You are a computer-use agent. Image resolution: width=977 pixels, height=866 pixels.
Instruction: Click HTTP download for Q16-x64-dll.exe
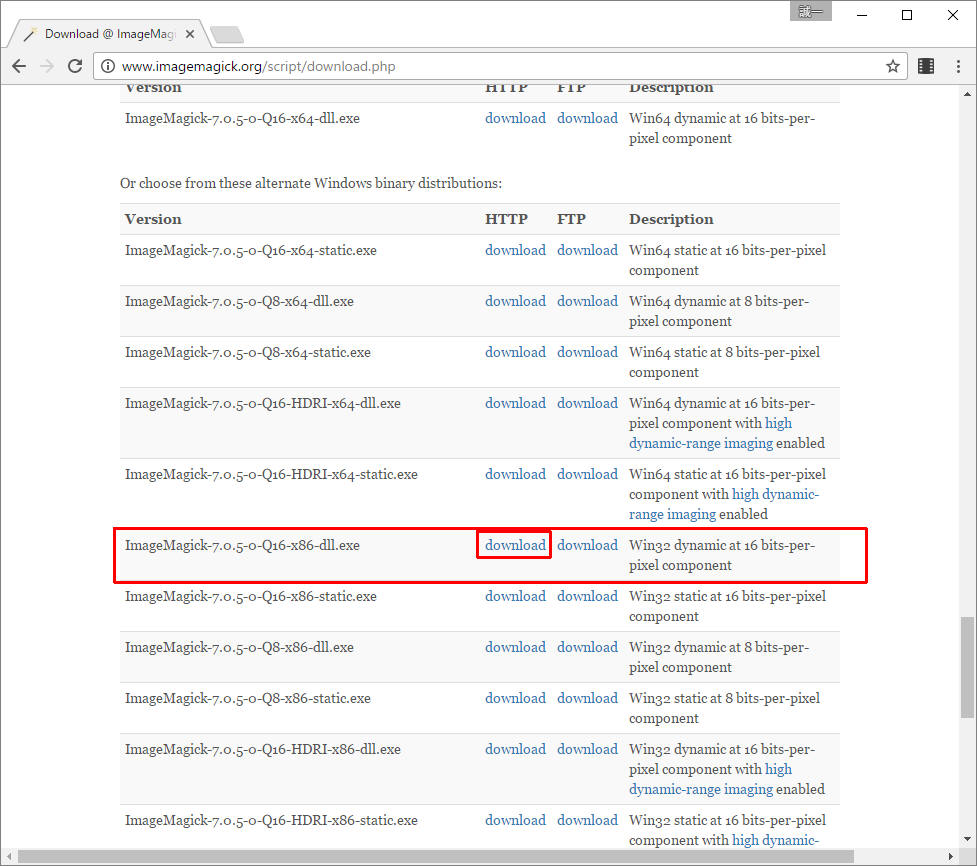click(x=515, y=118)
